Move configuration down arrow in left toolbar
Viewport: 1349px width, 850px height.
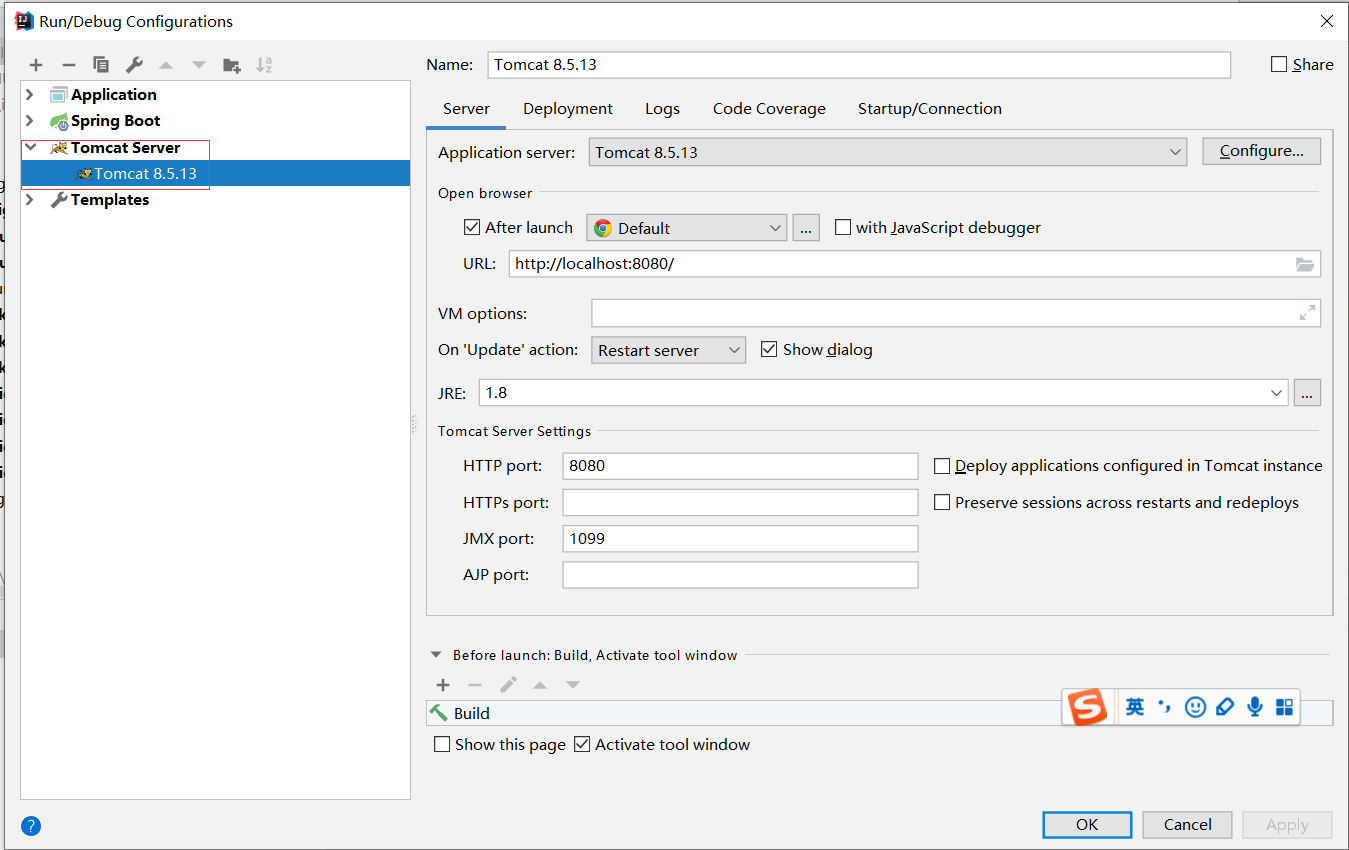[199, 65]
